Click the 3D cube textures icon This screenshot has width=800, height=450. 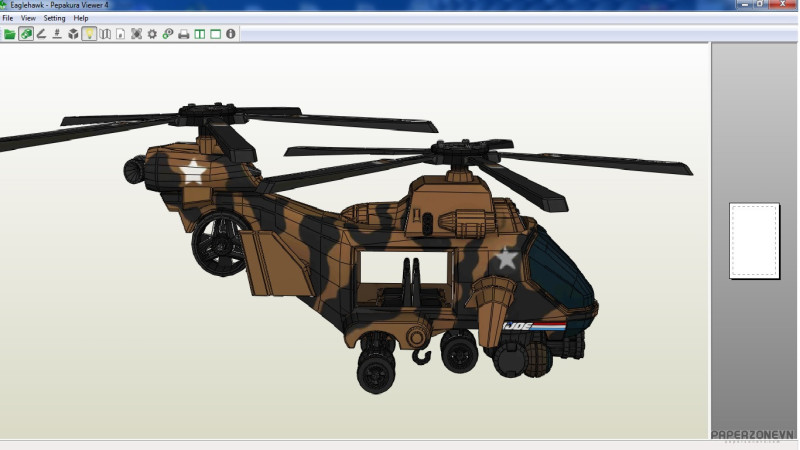(x=73, y=34)
